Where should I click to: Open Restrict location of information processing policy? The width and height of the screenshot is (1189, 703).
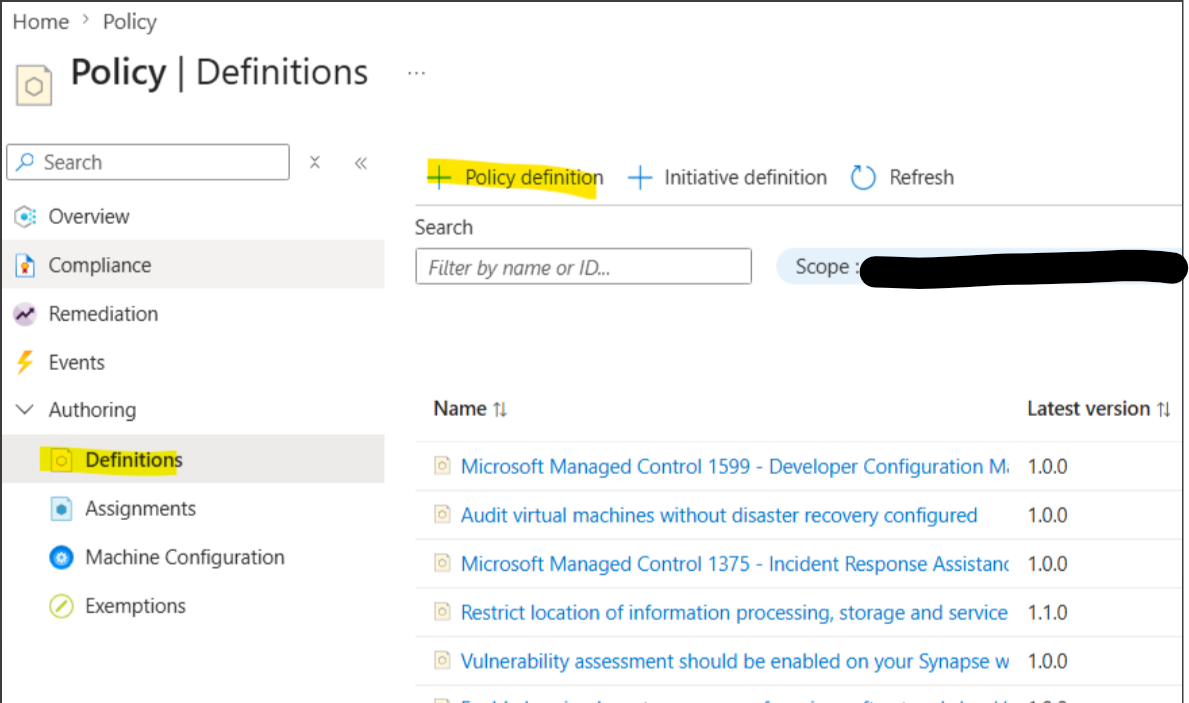point(734,613)
